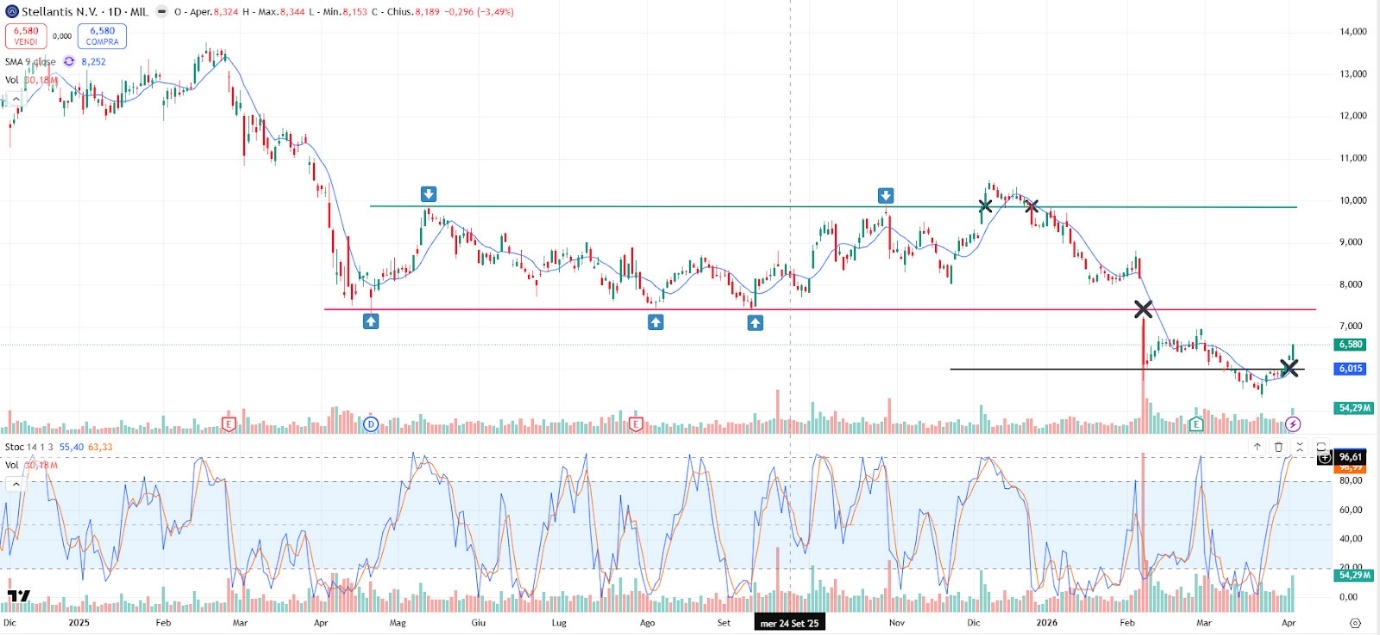
Task: Click the Stellantis N.V. symbol logo
Action: [11, 11]
